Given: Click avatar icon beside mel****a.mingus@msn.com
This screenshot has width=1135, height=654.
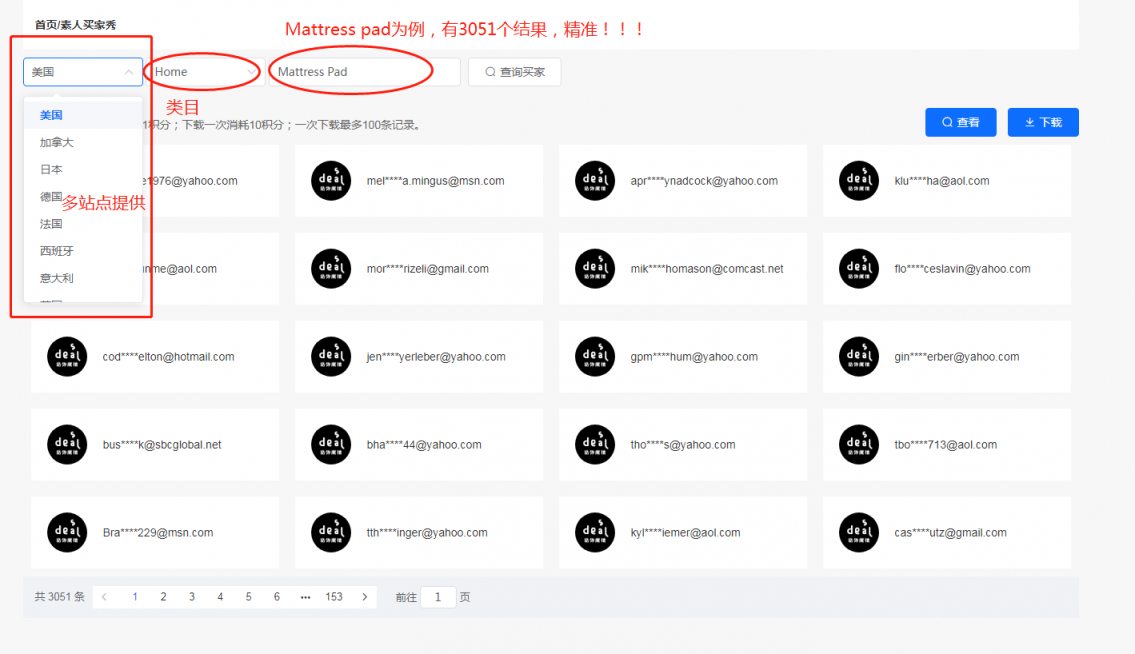Looking at the screenshot, I should tap(331, 181).
